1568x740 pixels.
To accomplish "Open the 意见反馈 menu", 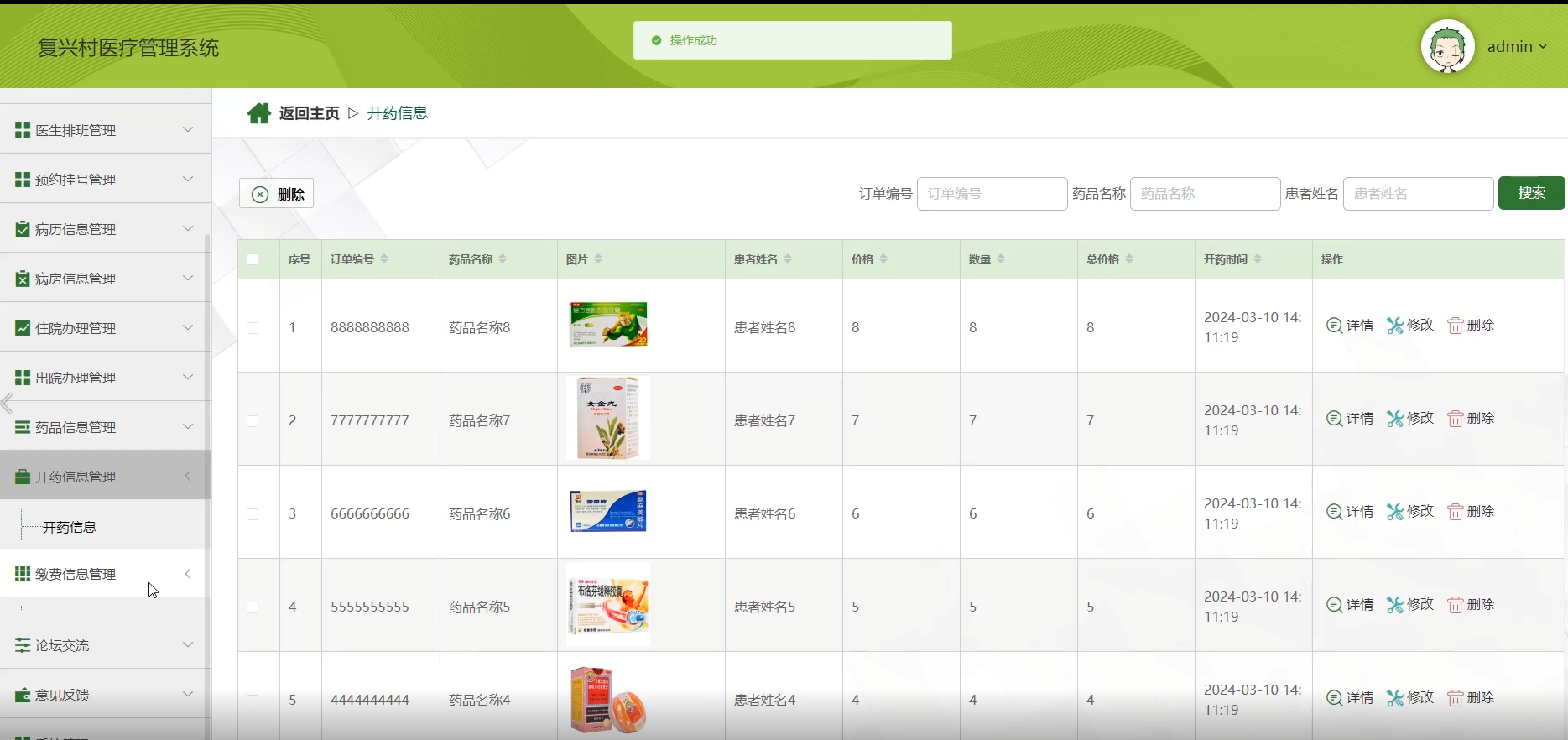I will click(105, 695).
